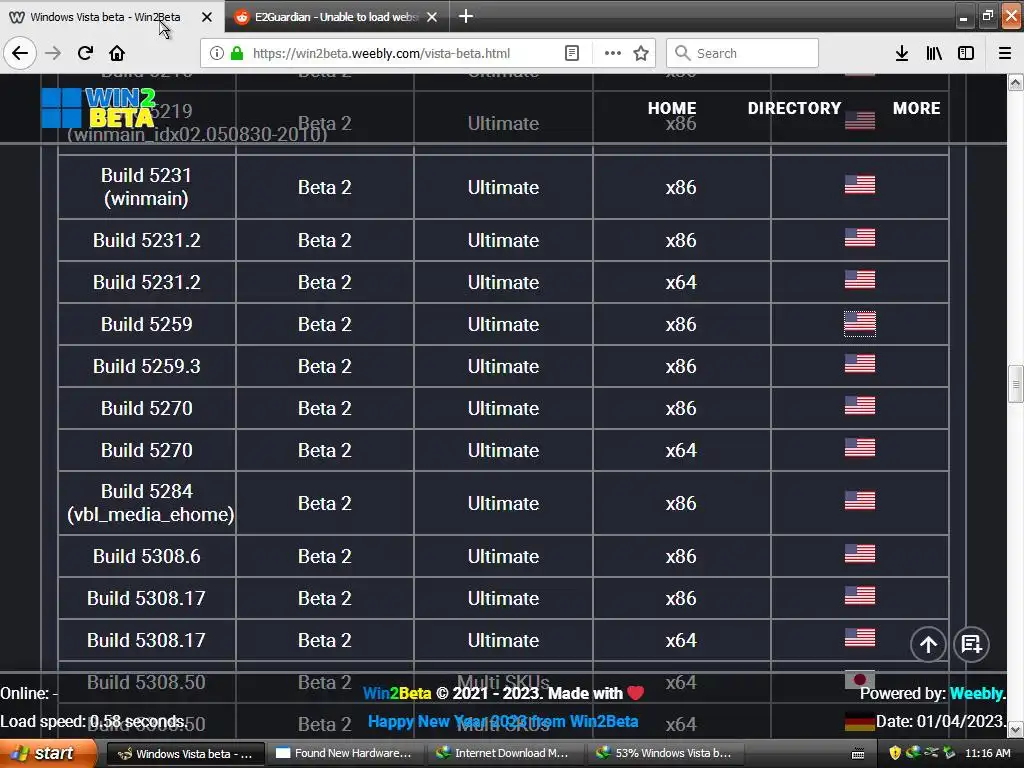Click the Windows Vista beta taskbar button

coord(185,753)
